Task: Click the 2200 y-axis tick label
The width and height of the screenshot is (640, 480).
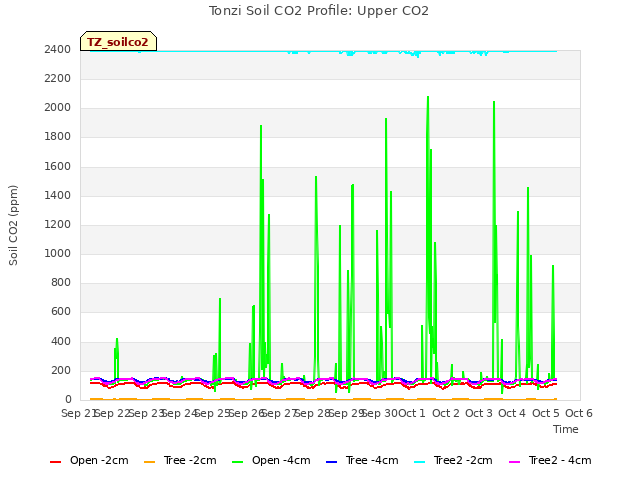Action: click(58, 78)
